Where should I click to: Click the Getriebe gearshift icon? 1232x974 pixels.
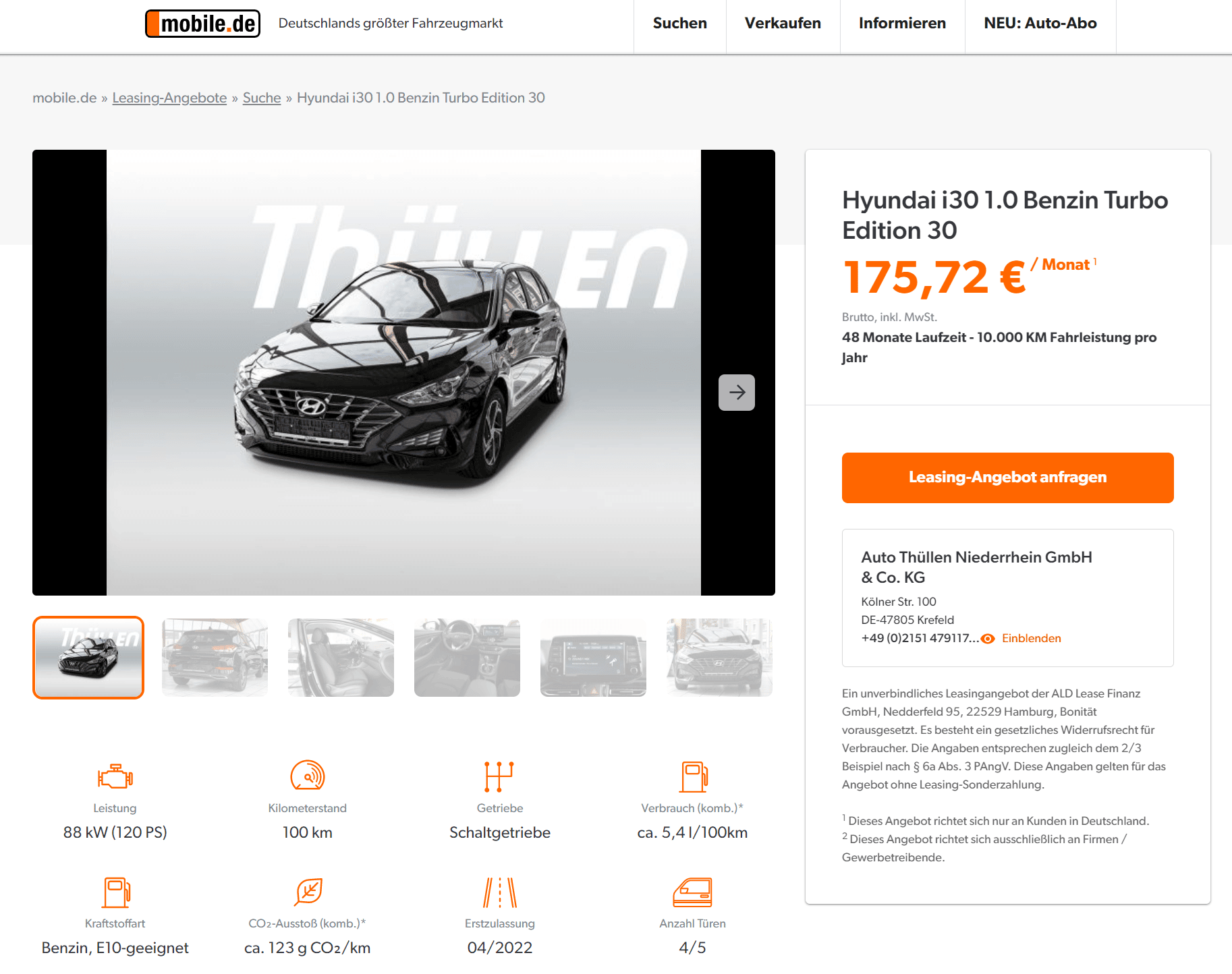[x=499, y=776]
